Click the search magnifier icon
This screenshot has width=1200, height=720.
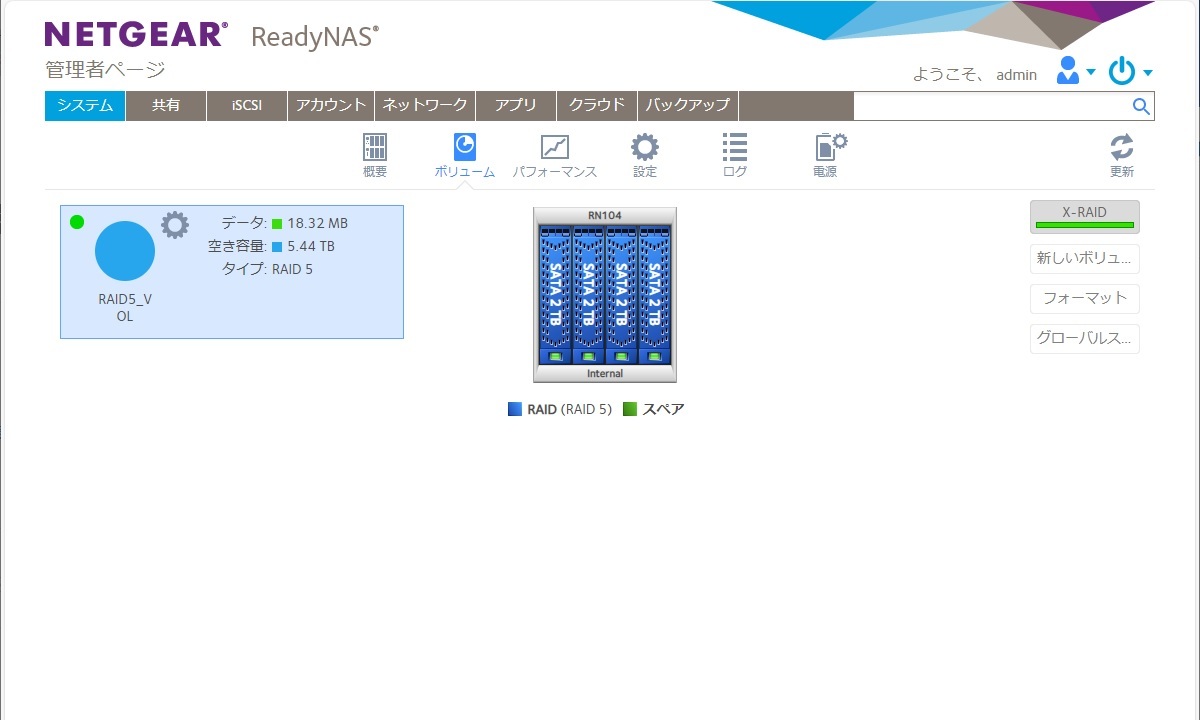point(1141,107)
